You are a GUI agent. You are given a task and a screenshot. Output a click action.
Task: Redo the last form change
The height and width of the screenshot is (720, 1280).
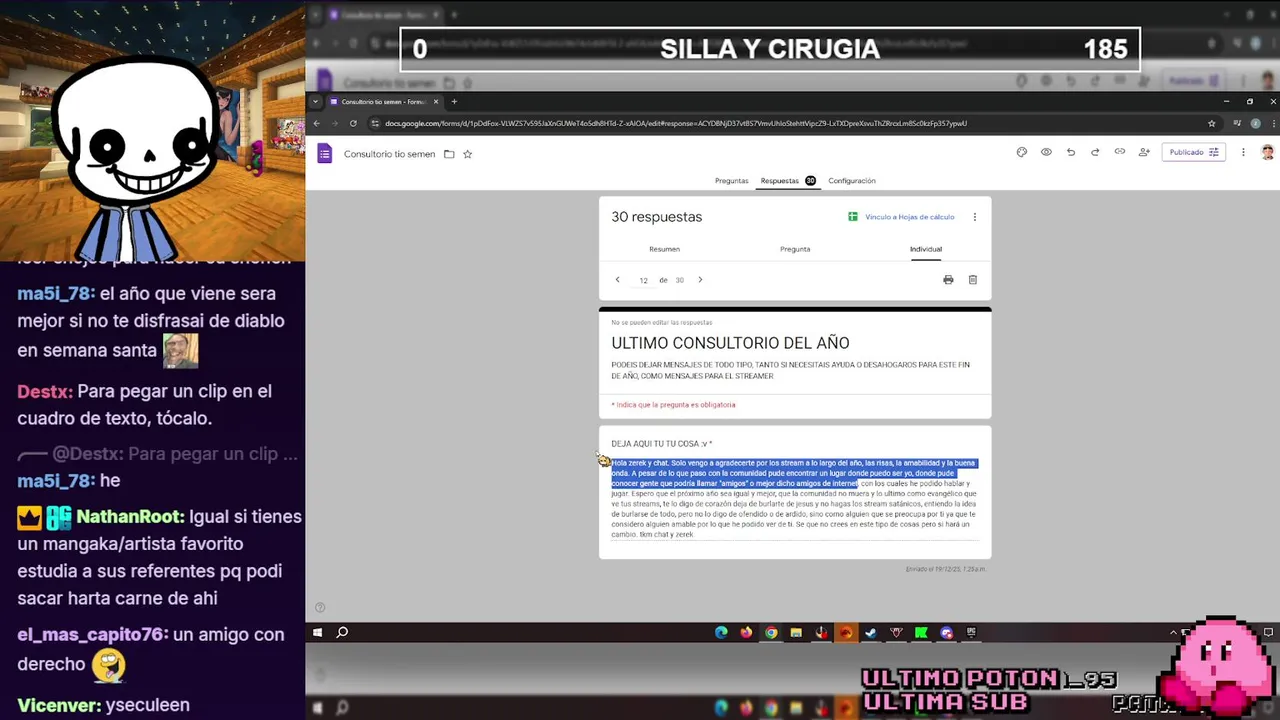tap(1095, 152)
